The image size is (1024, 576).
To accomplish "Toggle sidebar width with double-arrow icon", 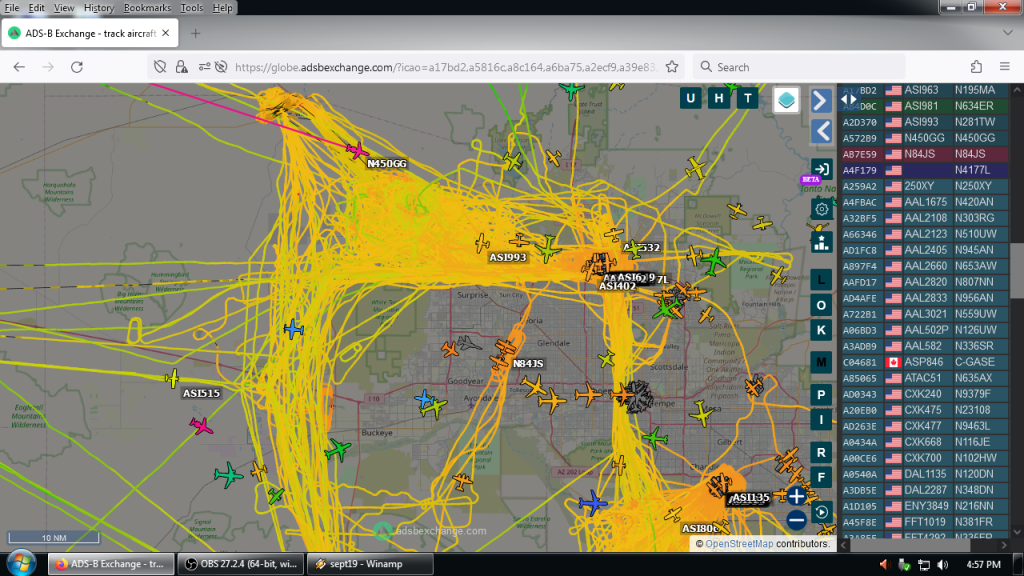I will click(848, 99).
